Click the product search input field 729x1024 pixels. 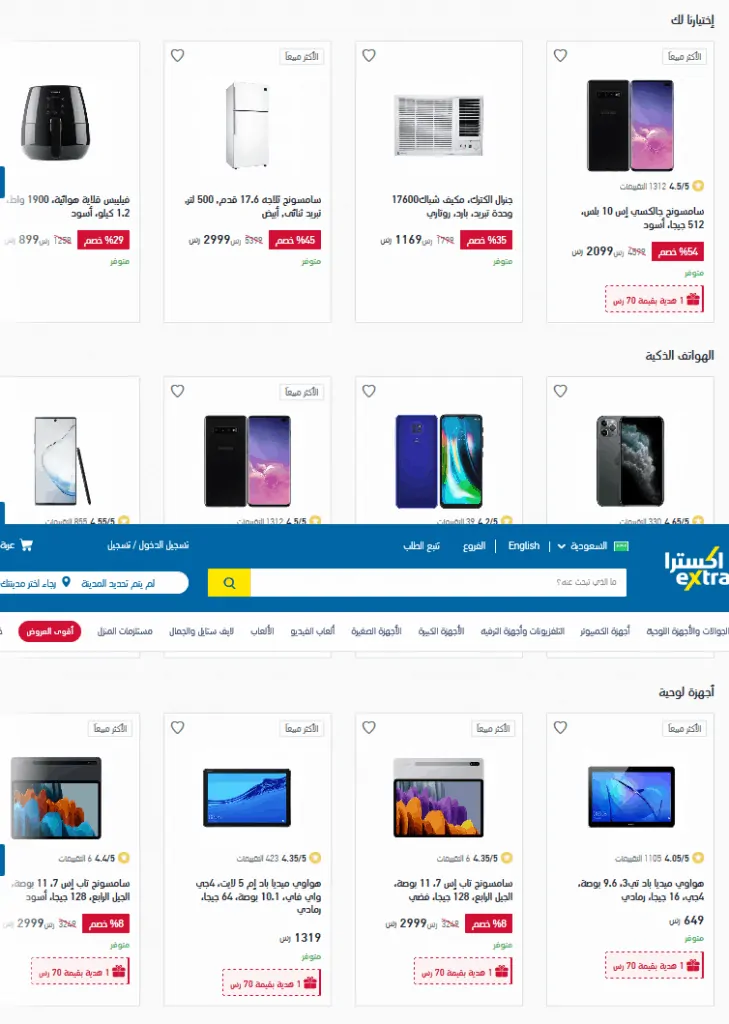[x=438, y=583]
